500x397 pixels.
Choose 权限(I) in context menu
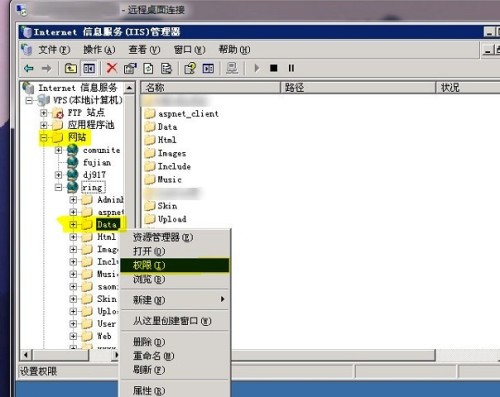(x=175, y=265)
